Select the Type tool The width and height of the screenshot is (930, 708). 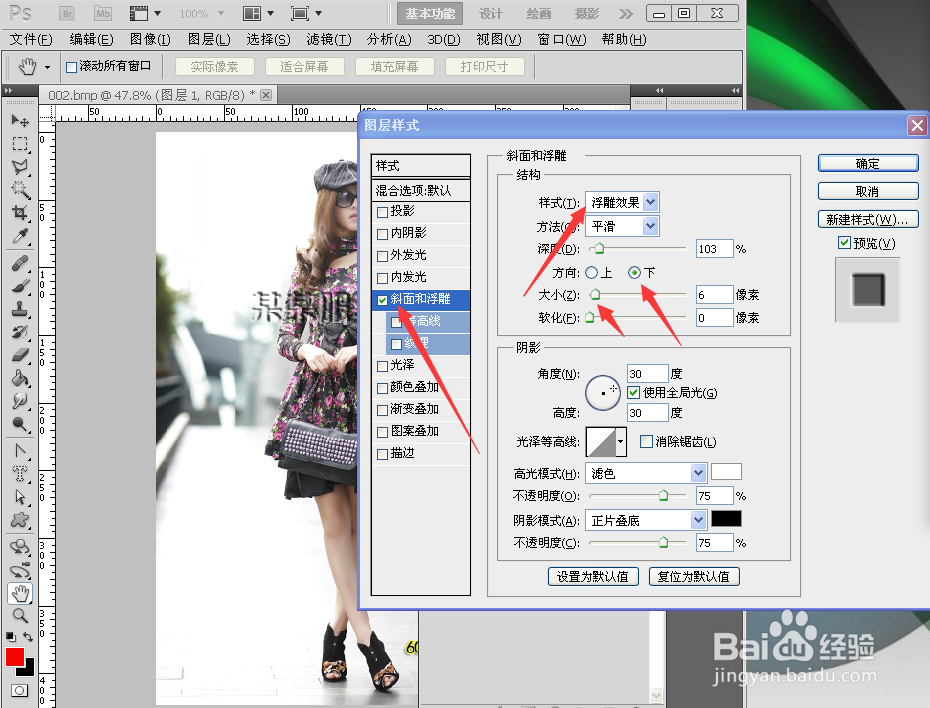click(20, 473)
